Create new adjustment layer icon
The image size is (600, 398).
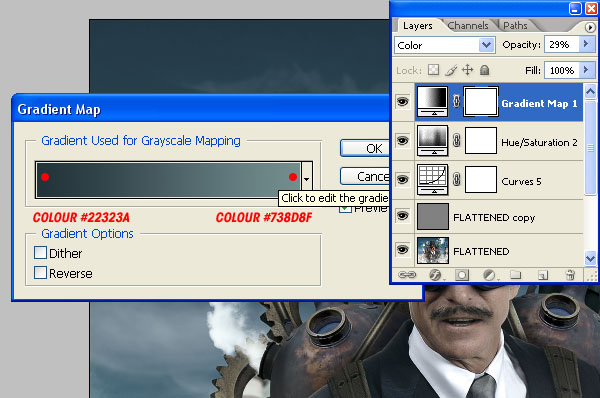[489, 275]
